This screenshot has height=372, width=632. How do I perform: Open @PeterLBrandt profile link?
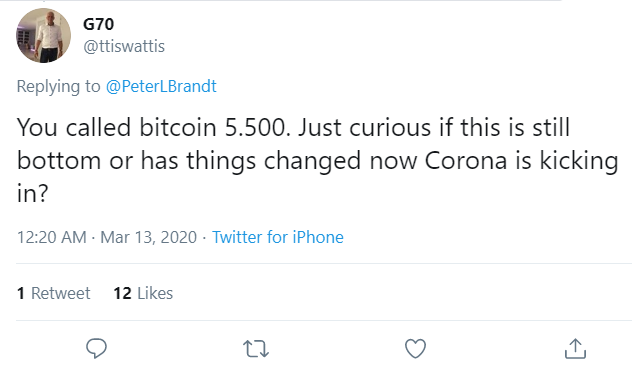click(x=161, y=86)
